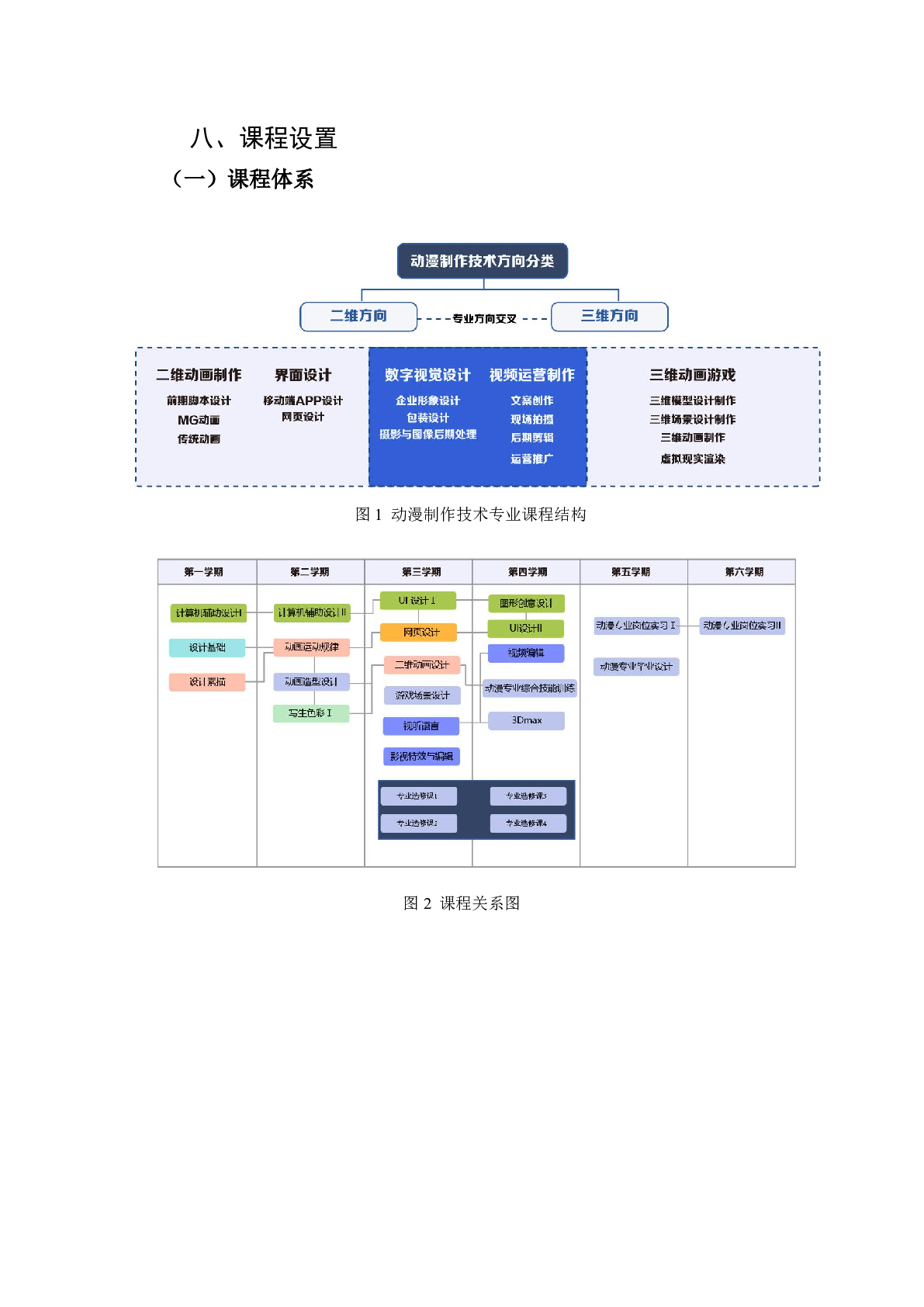Viewport: 924px width, 1307px height.
Task: Click the 动漫制作技术方向分类 title box
Action: point(482,261)
